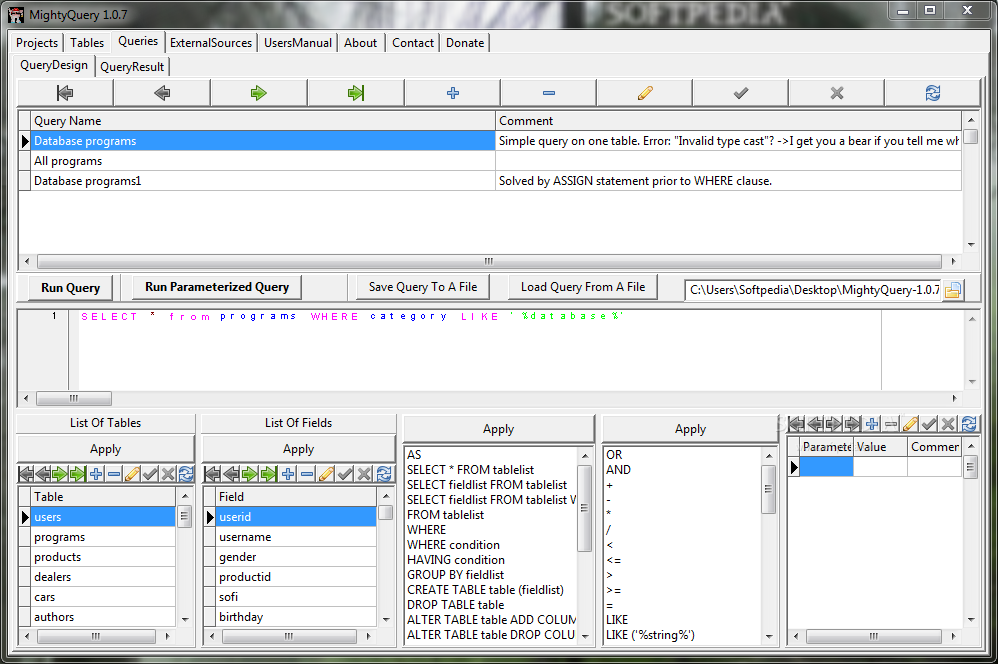Select the 'birthday' field row
Screen dimensions: 998x664
296,617
